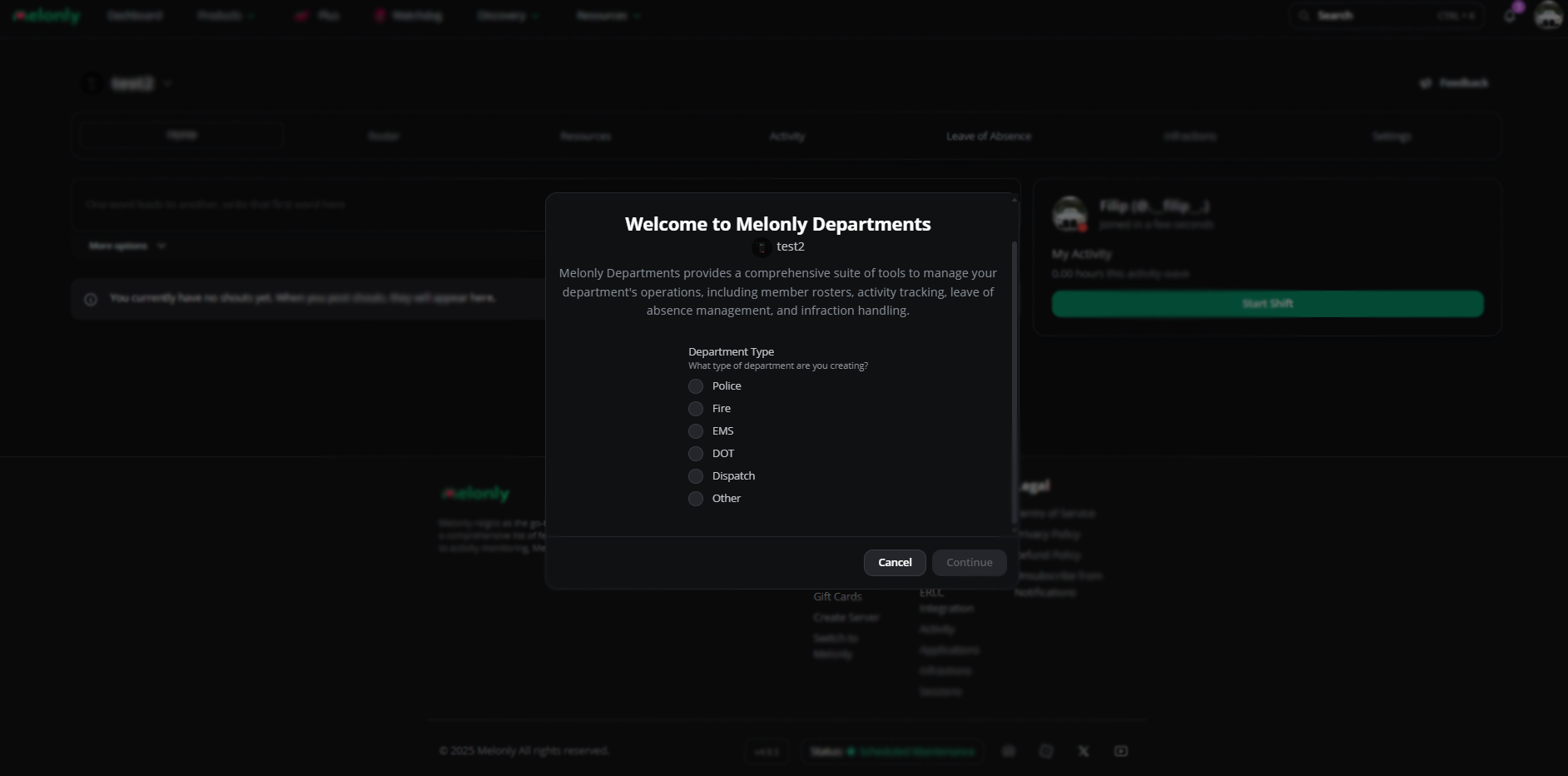Click the dialog's 'test2' server name
Viewport: 1568px width, 776px height.
tap(791, 246)
